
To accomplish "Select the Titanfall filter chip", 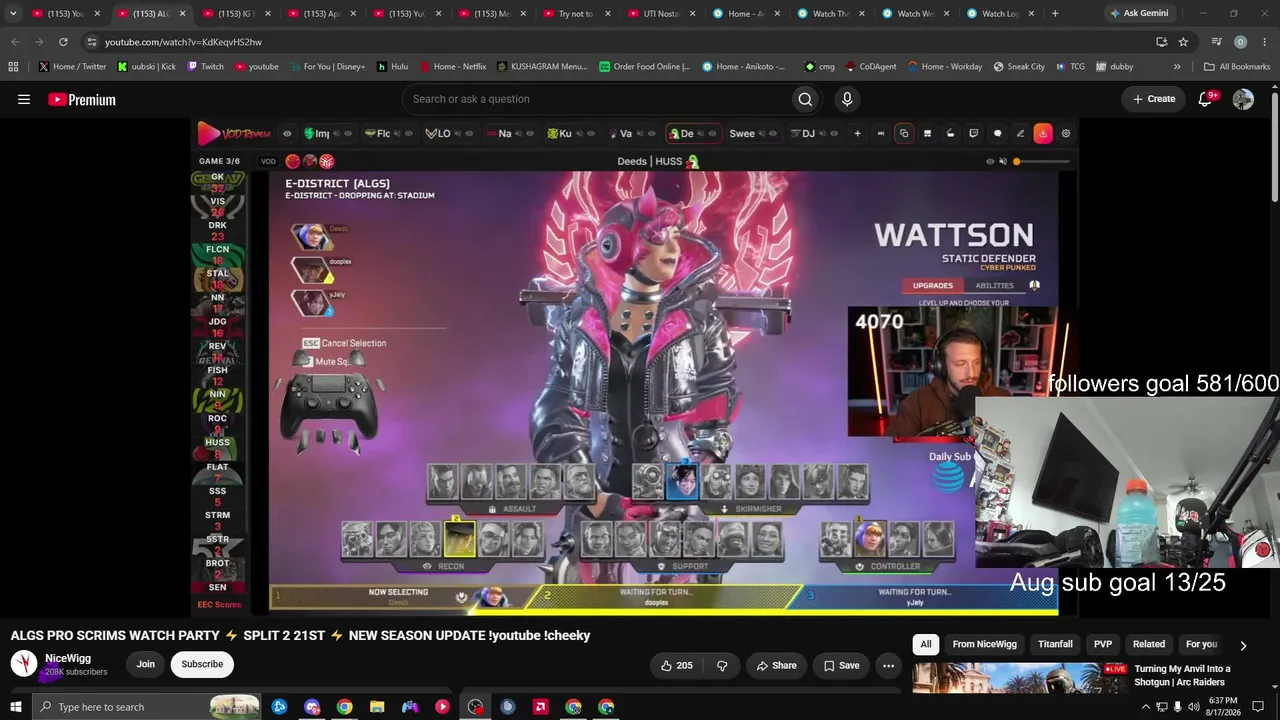I will pos(1055,645).
